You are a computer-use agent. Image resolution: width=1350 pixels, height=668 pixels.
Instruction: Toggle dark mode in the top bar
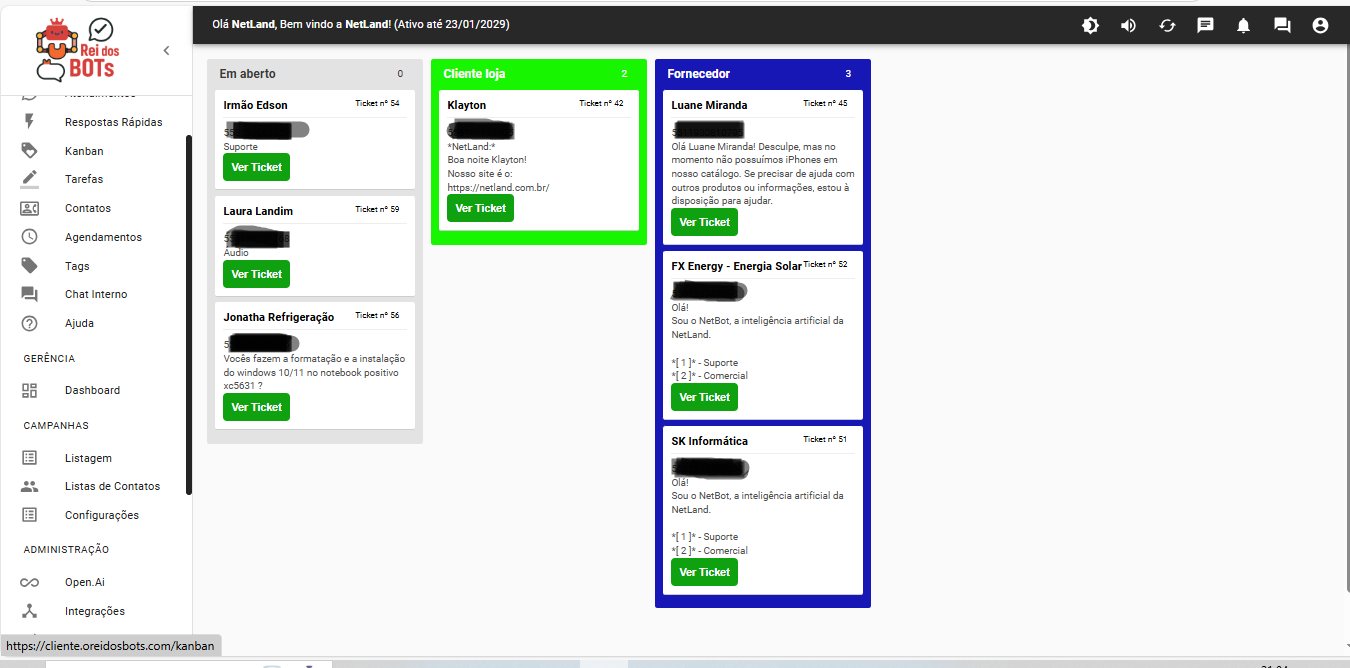(x=1090, y=25)
